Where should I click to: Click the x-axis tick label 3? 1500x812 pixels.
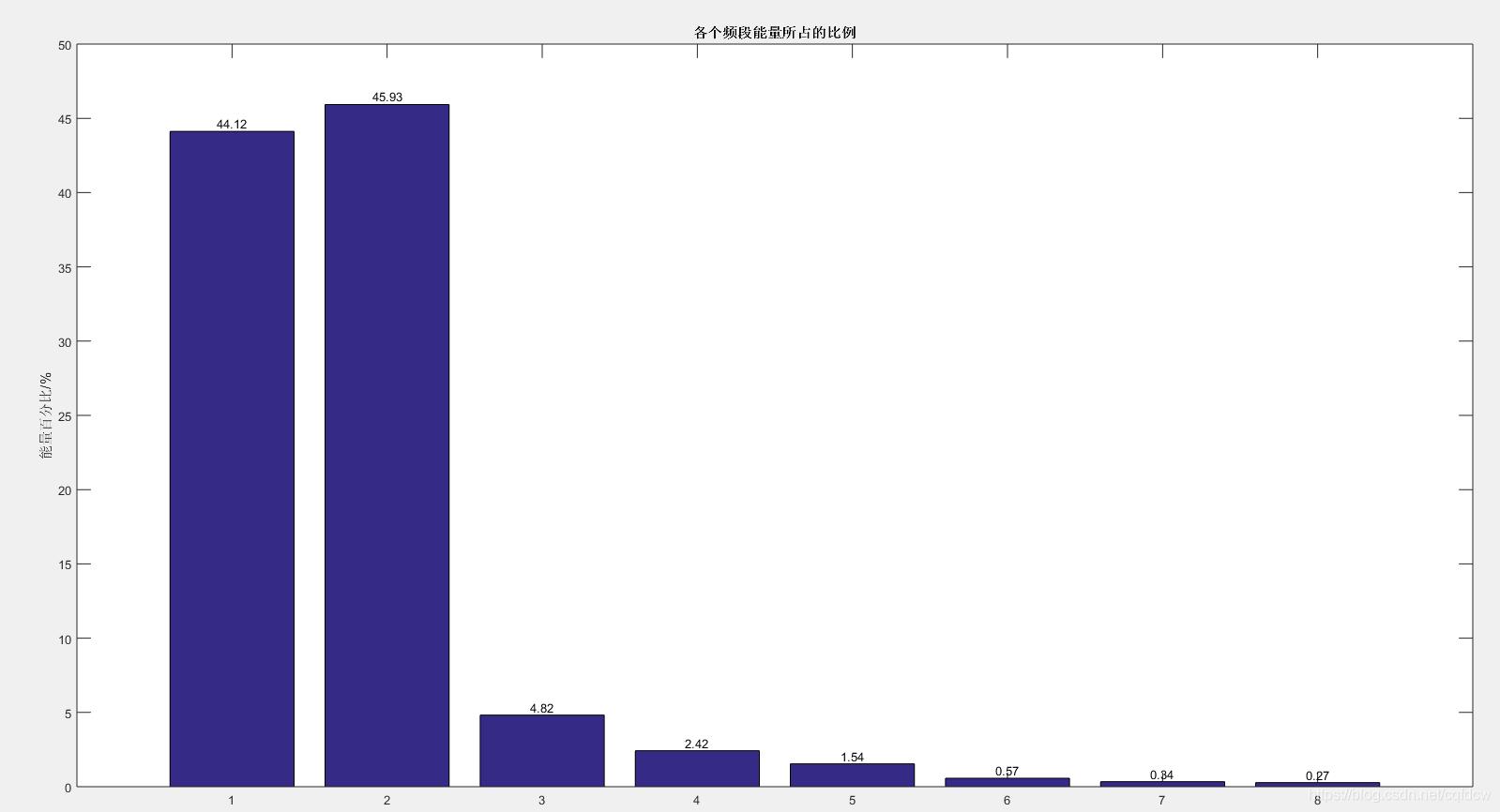coord(542,800)
